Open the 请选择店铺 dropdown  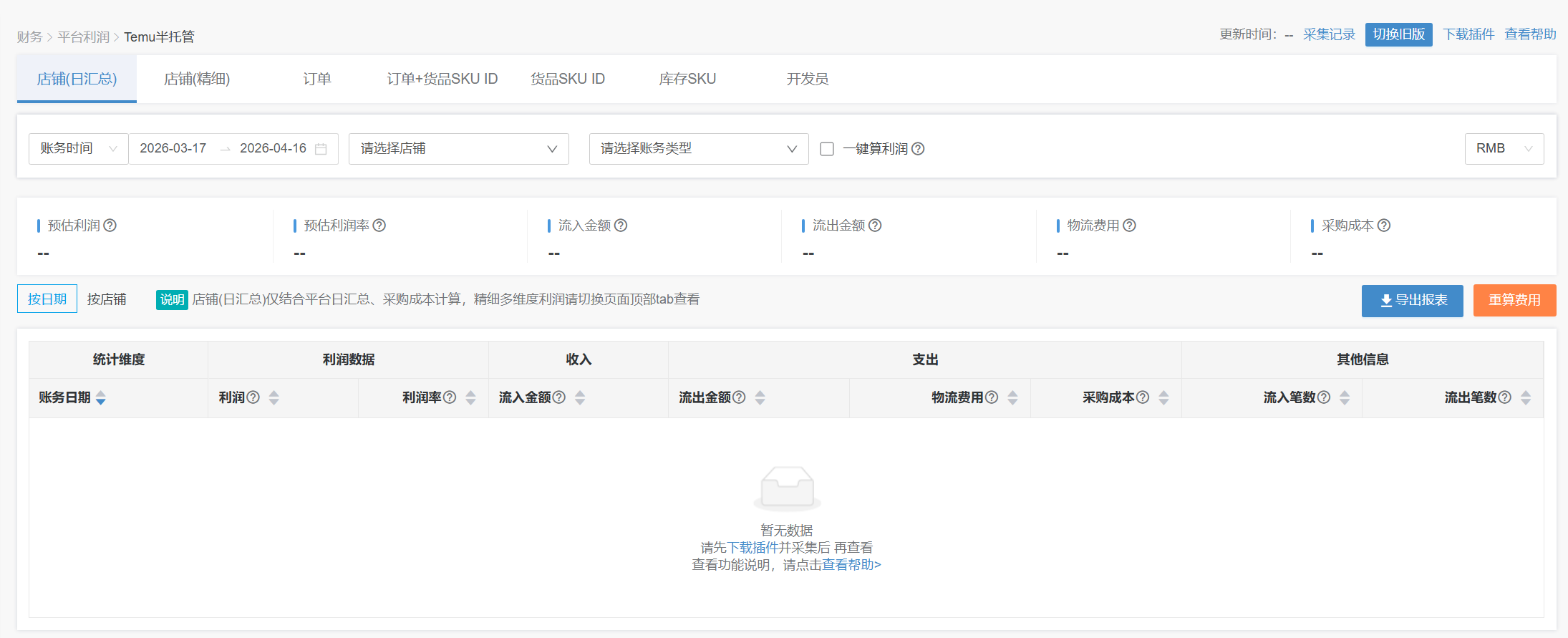(459, 149)
